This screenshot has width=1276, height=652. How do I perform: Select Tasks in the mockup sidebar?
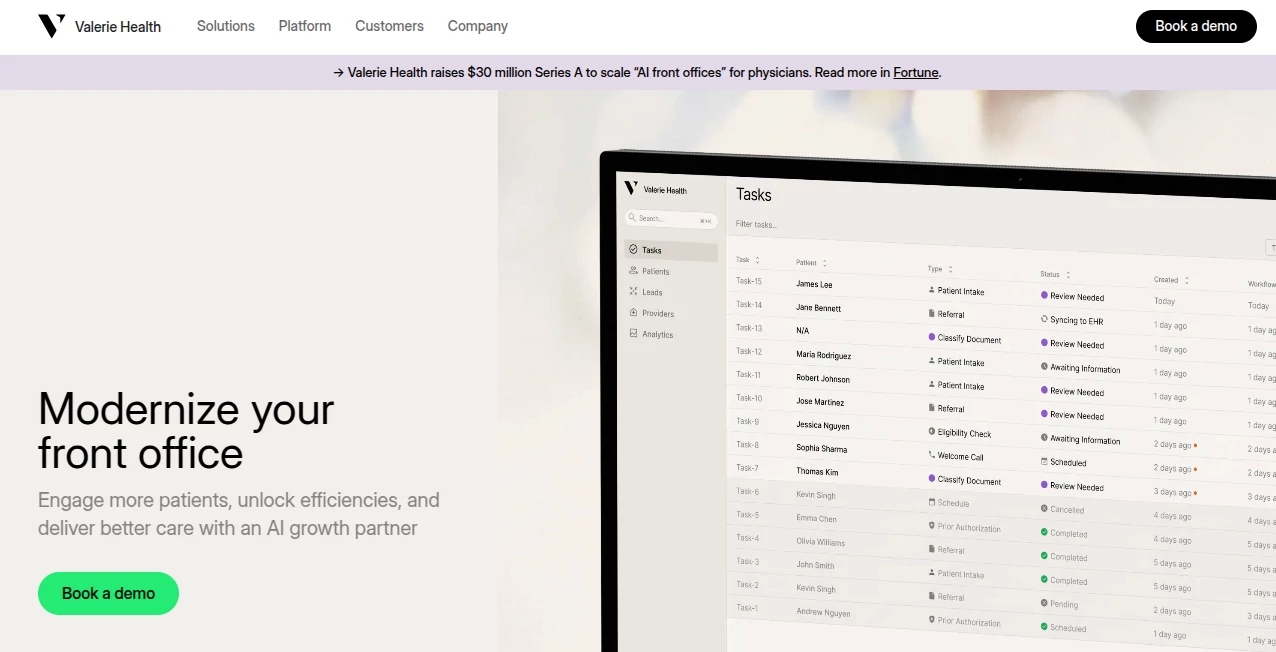(671, 250)
